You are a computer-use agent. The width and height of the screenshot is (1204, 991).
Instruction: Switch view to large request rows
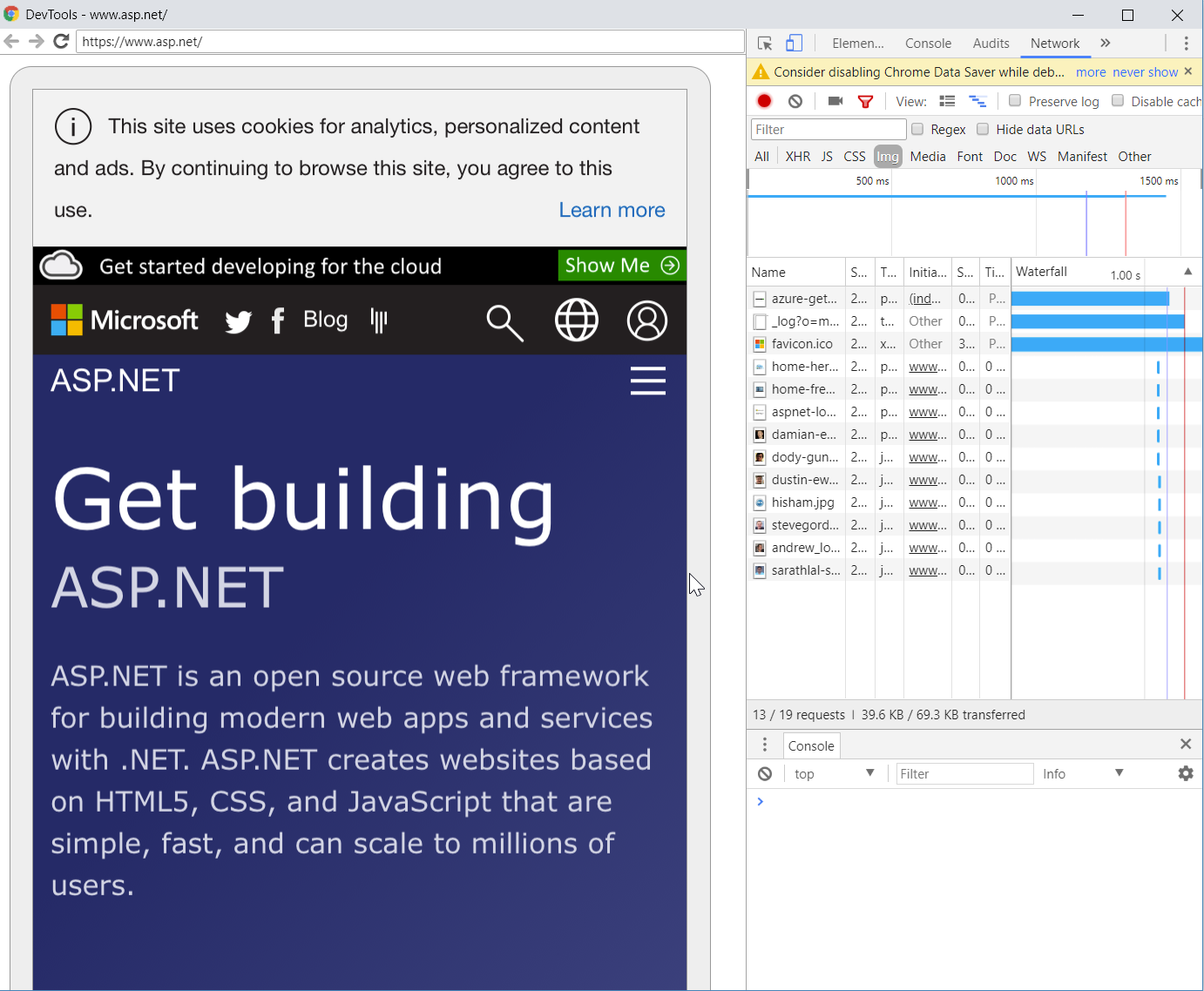click(947, 101)
